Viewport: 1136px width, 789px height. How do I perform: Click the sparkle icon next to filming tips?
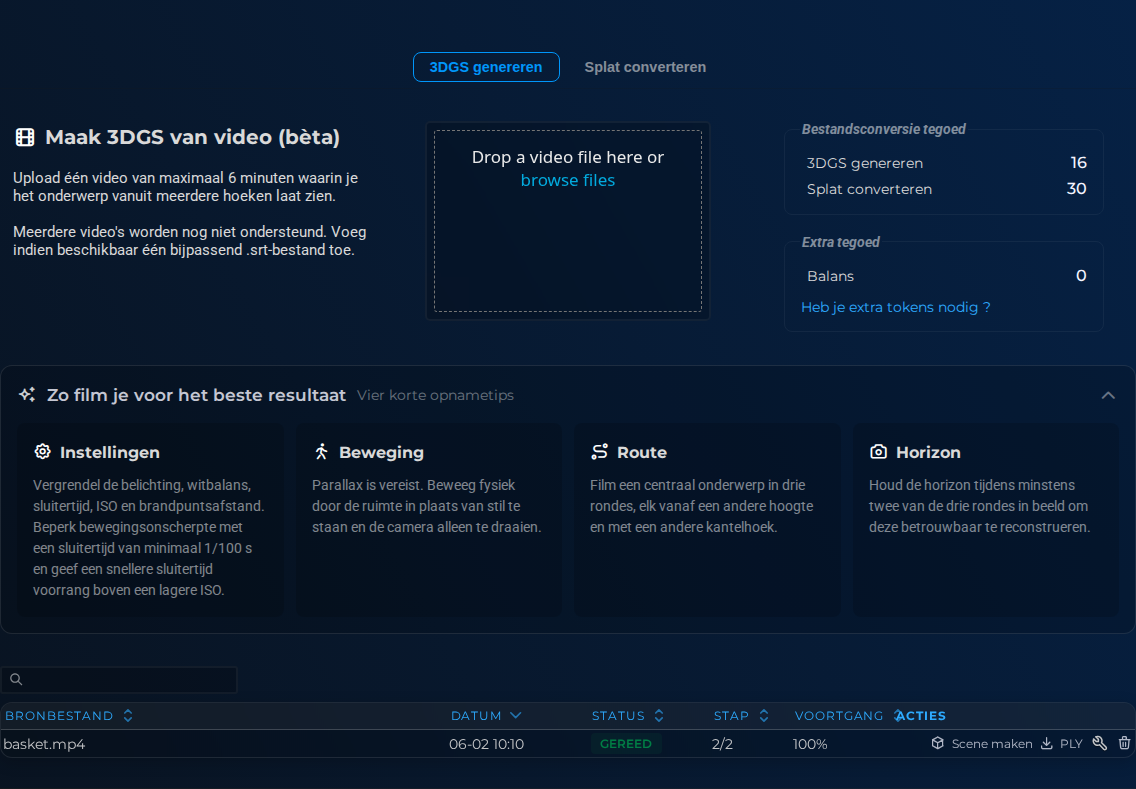pyautogui.click(x=27, y=395)
